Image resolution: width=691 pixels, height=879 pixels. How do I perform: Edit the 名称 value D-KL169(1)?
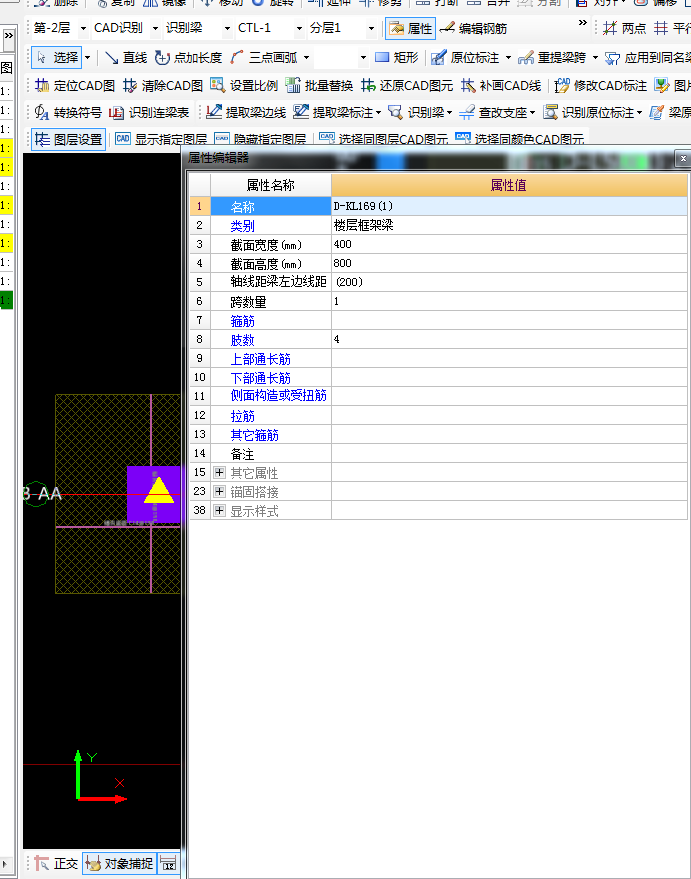(509, 206)
